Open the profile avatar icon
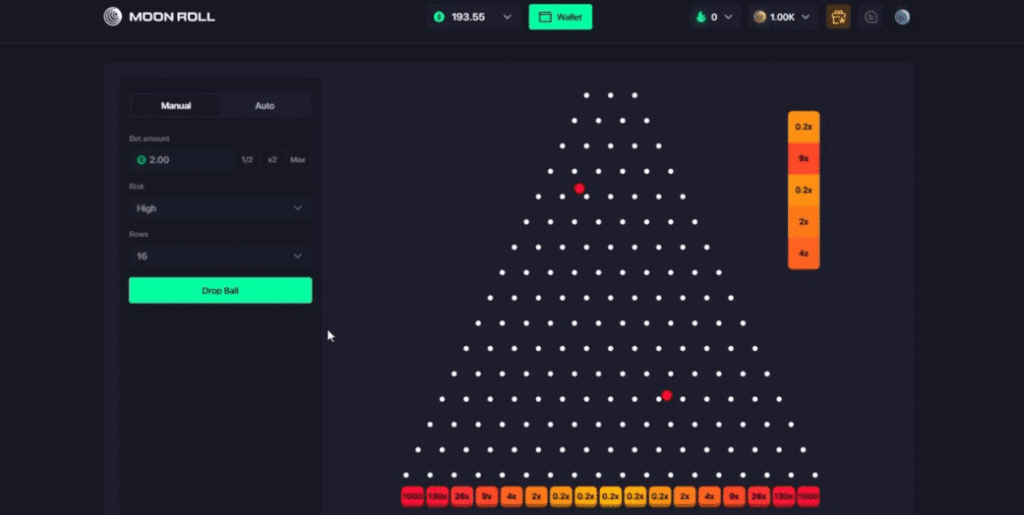Viewport: 1024px width, 515px height. (x=902, y=17)
